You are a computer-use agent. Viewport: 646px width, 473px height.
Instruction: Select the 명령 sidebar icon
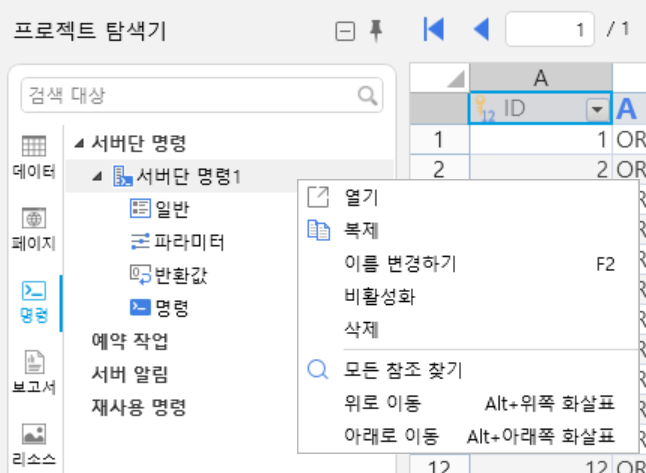(34, 302)
